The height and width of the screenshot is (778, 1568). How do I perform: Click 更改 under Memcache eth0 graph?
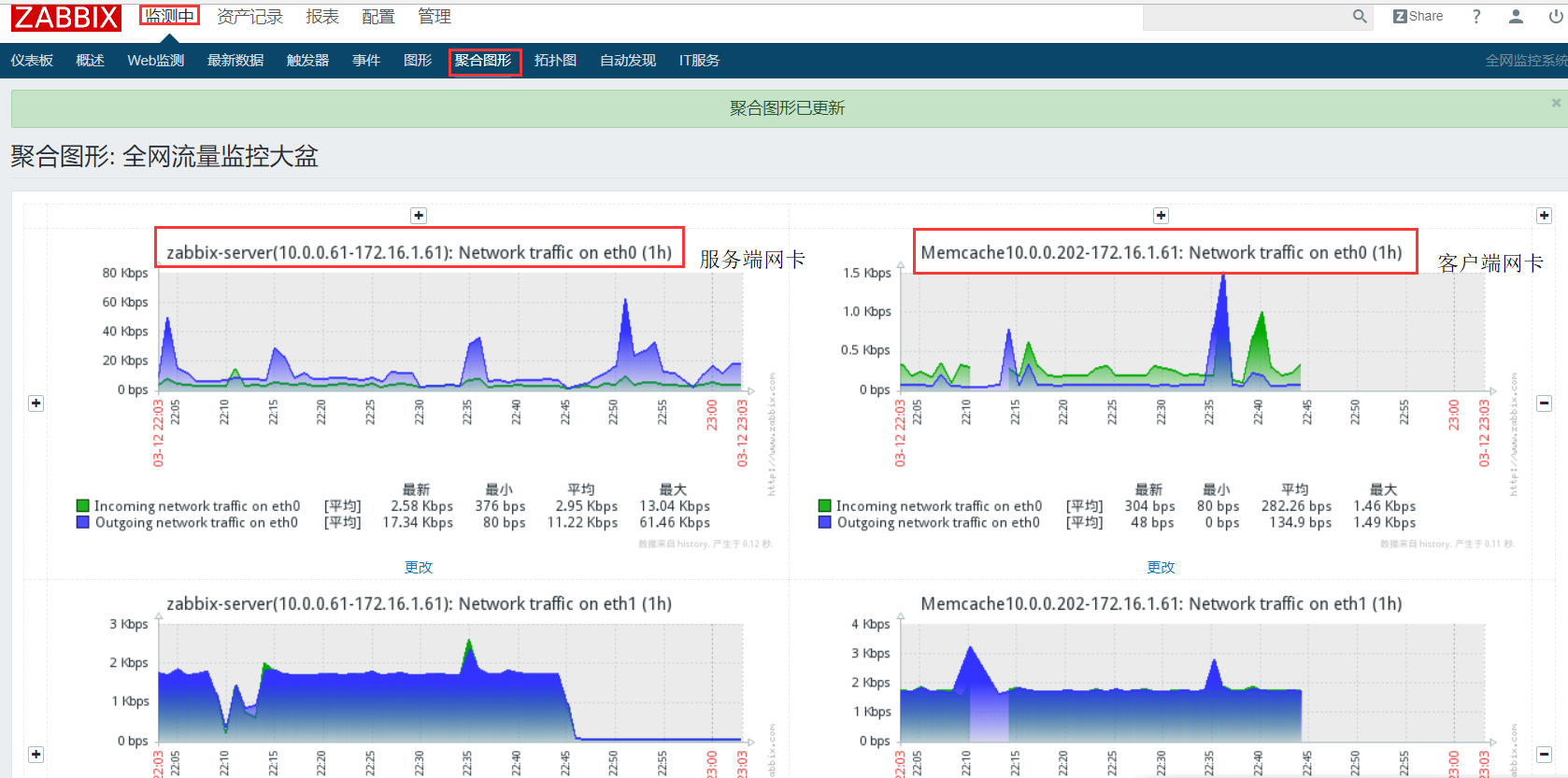pos(1161,567)
